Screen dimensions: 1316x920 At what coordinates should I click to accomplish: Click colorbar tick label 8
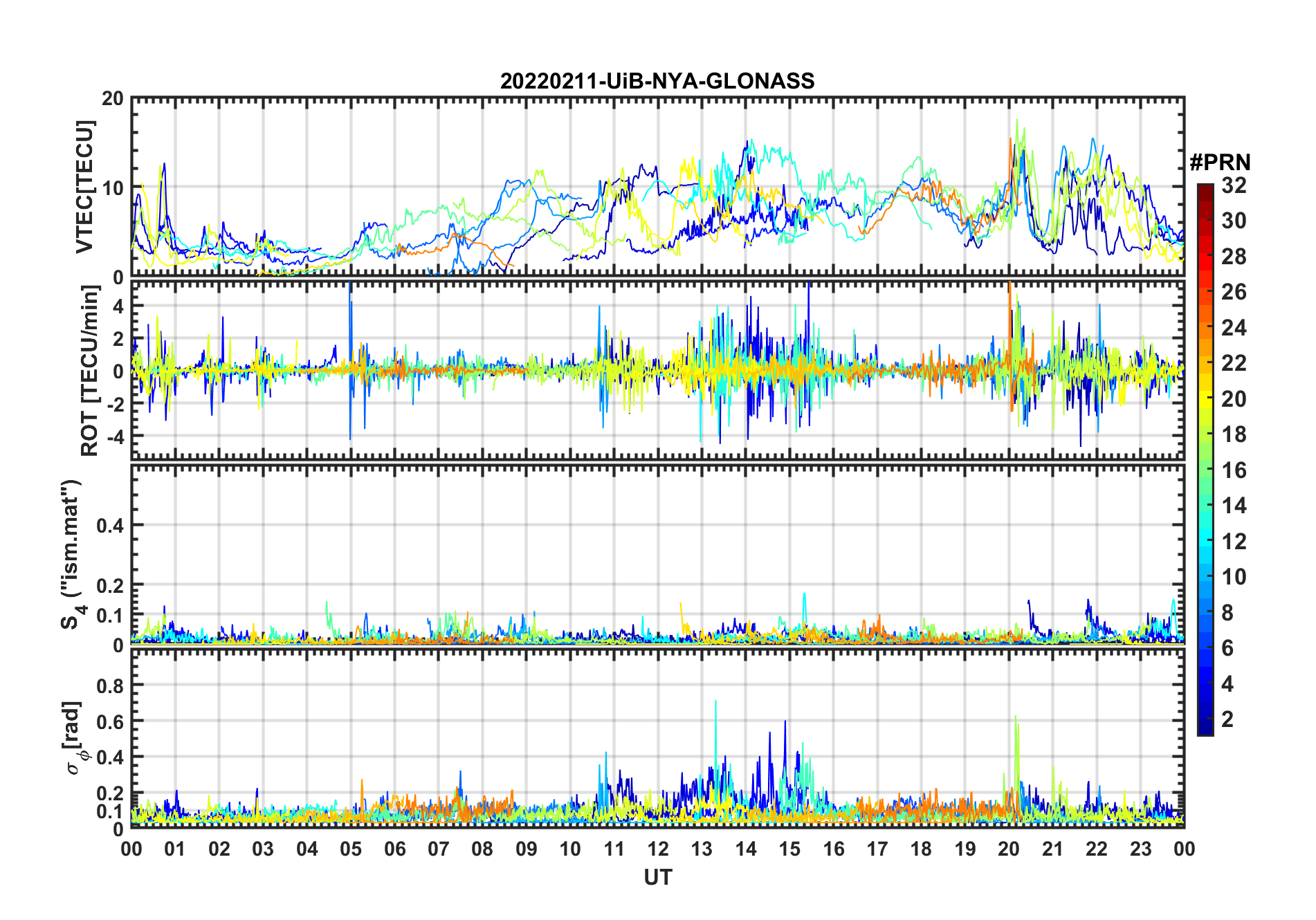[1227, 613]
